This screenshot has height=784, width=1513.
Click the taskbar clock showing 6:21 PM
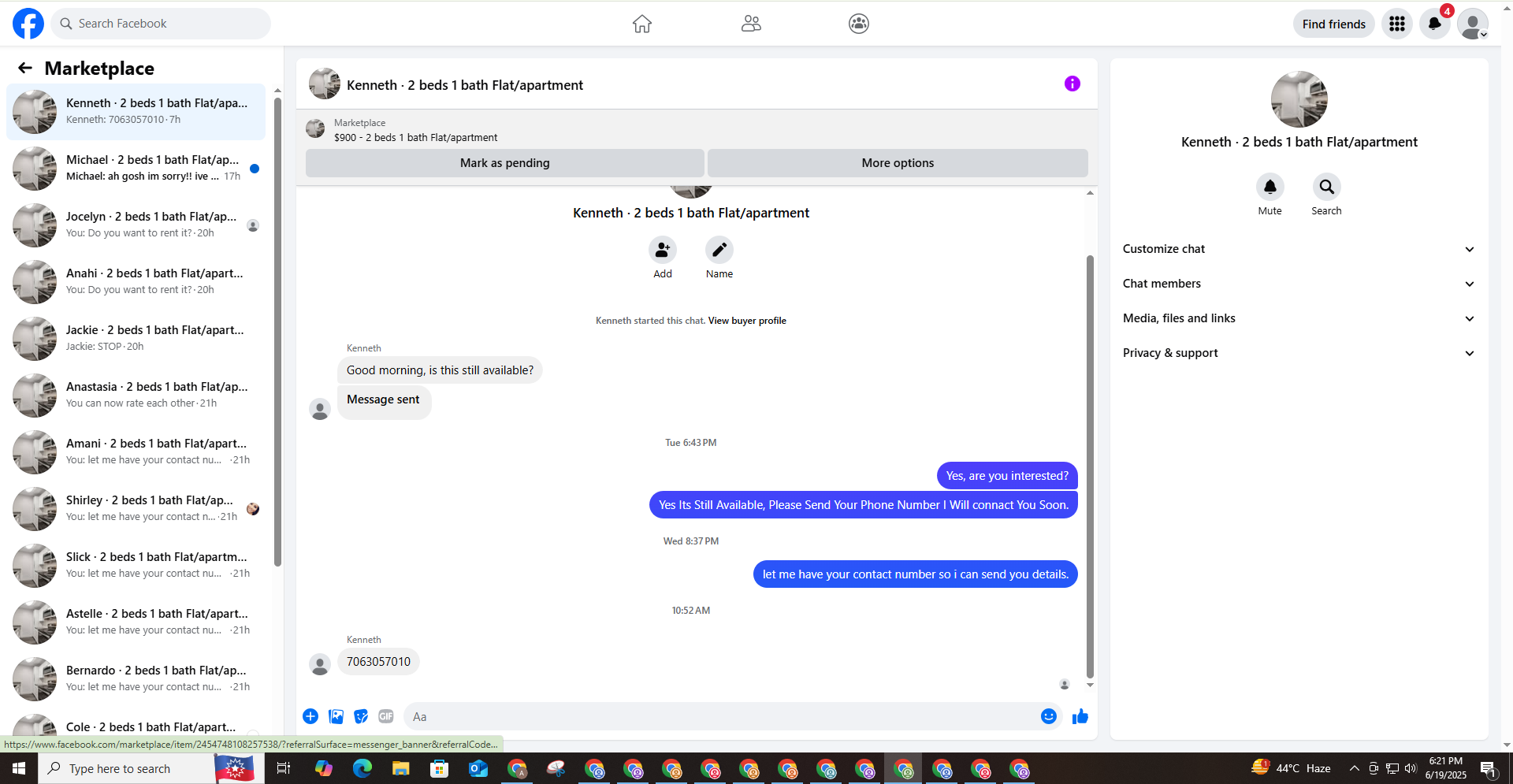coord(1446,768)
